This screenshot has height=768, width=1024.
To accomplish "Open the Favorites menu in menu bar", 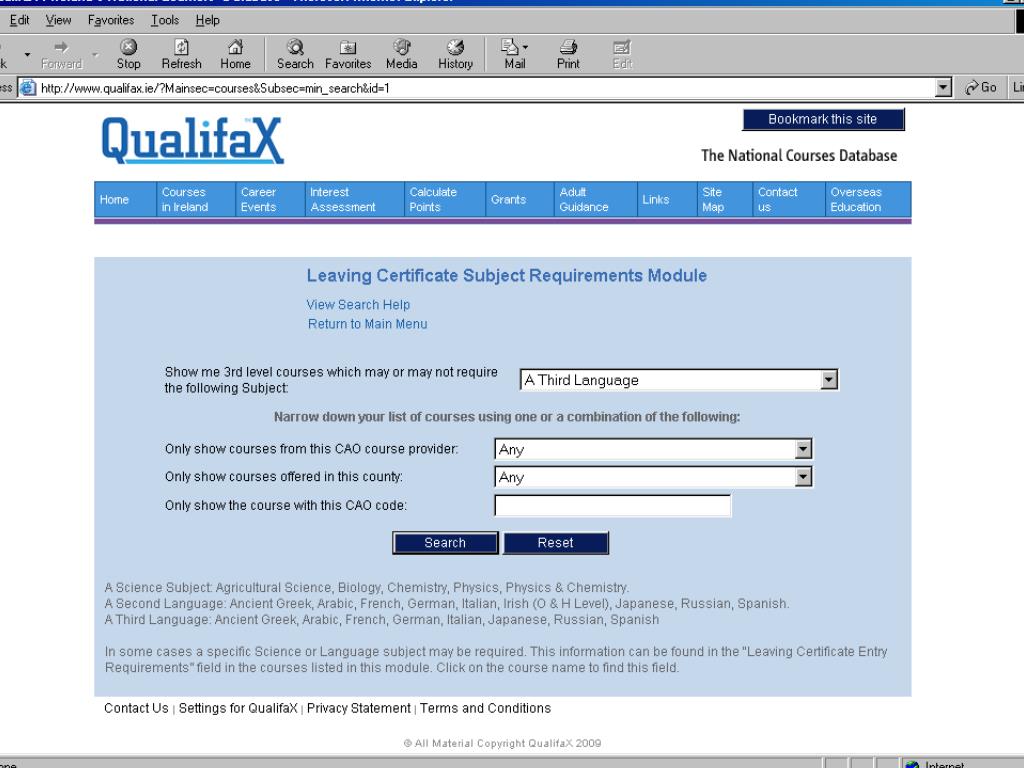I will [x=111, y=20].
